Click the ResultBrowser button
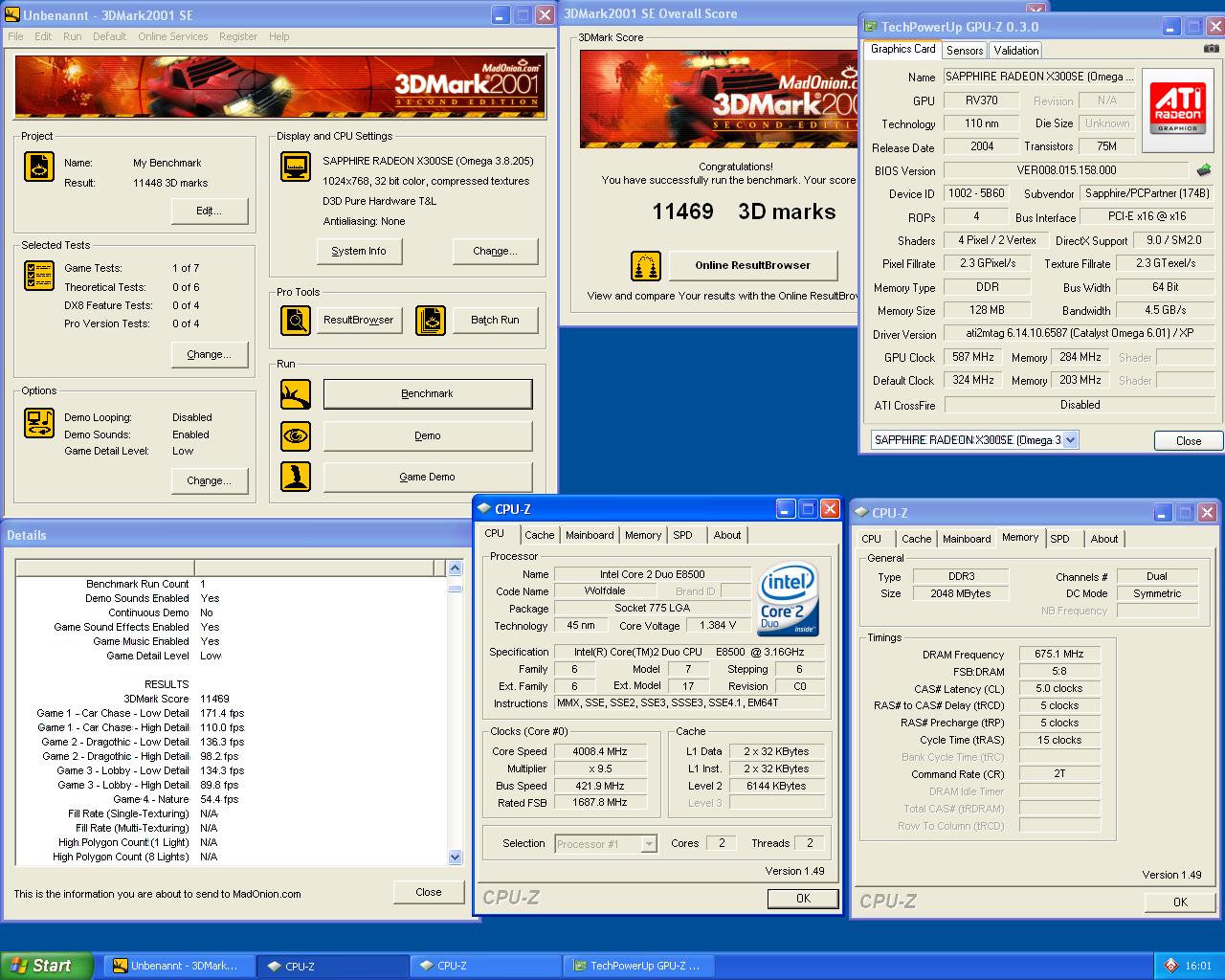Screen dimensions: 1225x980 (359, 320)
